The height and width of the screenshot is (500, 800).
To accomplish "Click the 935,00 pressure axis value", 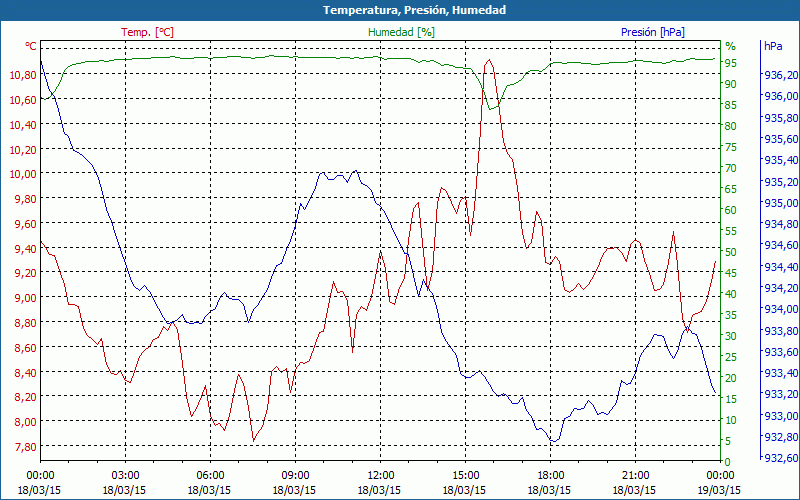I will [781, 203].
